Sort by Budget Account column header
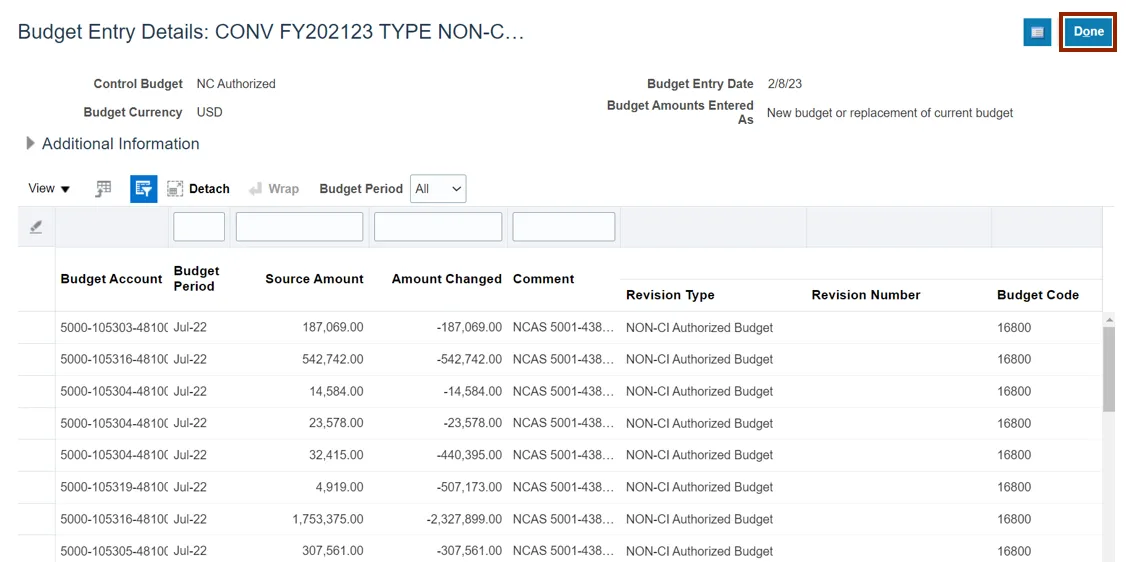Viewport: 1129px width, 562px height. (111, 279)
